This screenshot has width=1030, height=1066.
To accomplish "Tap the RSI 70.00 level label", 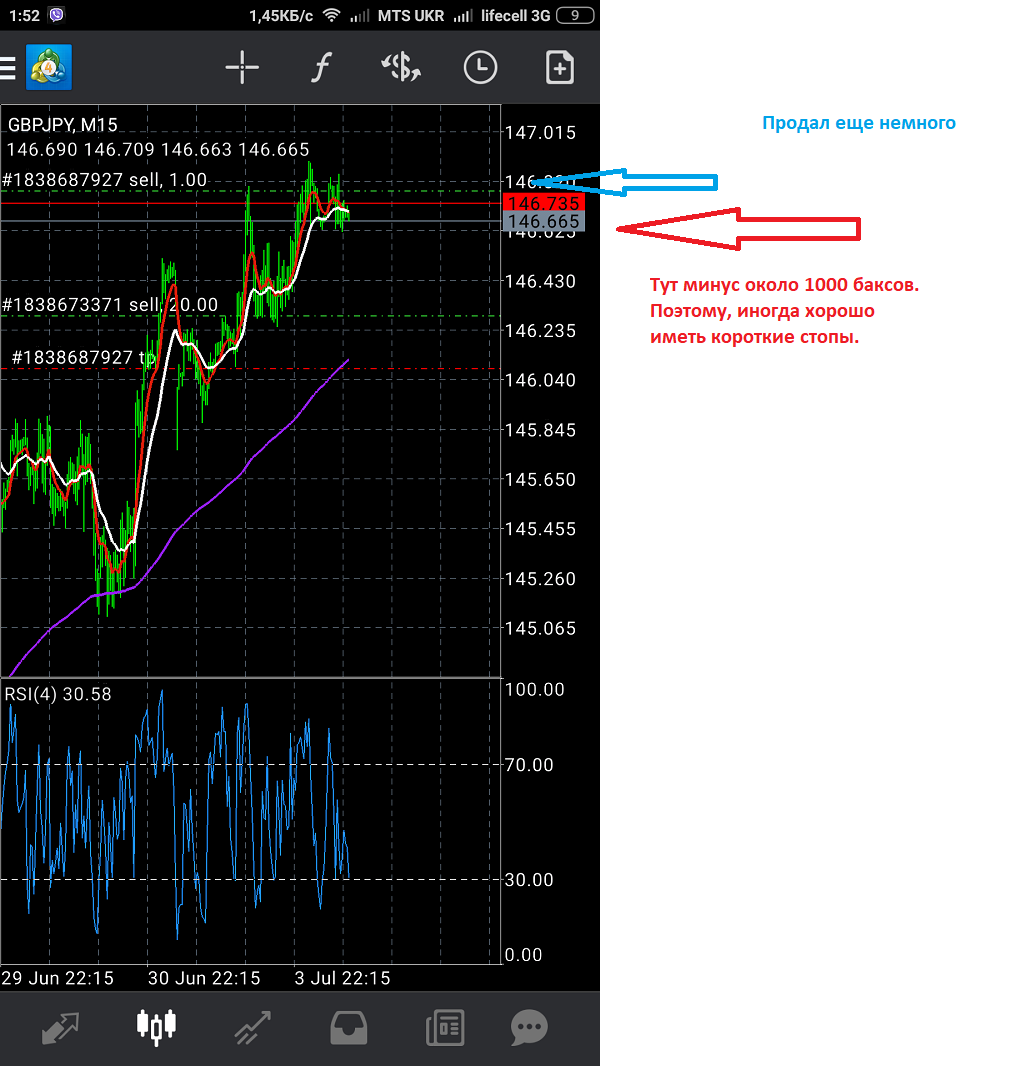I will [x=529, y=765].
